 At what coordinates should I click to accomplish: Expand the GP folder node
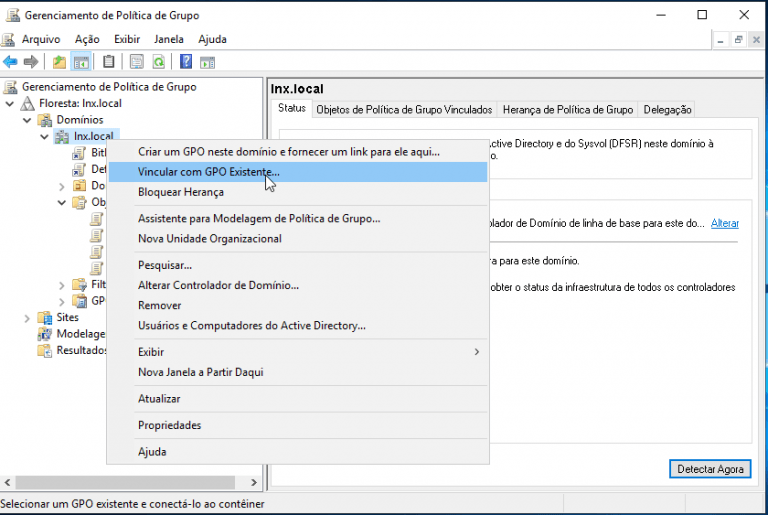(62, 302)
